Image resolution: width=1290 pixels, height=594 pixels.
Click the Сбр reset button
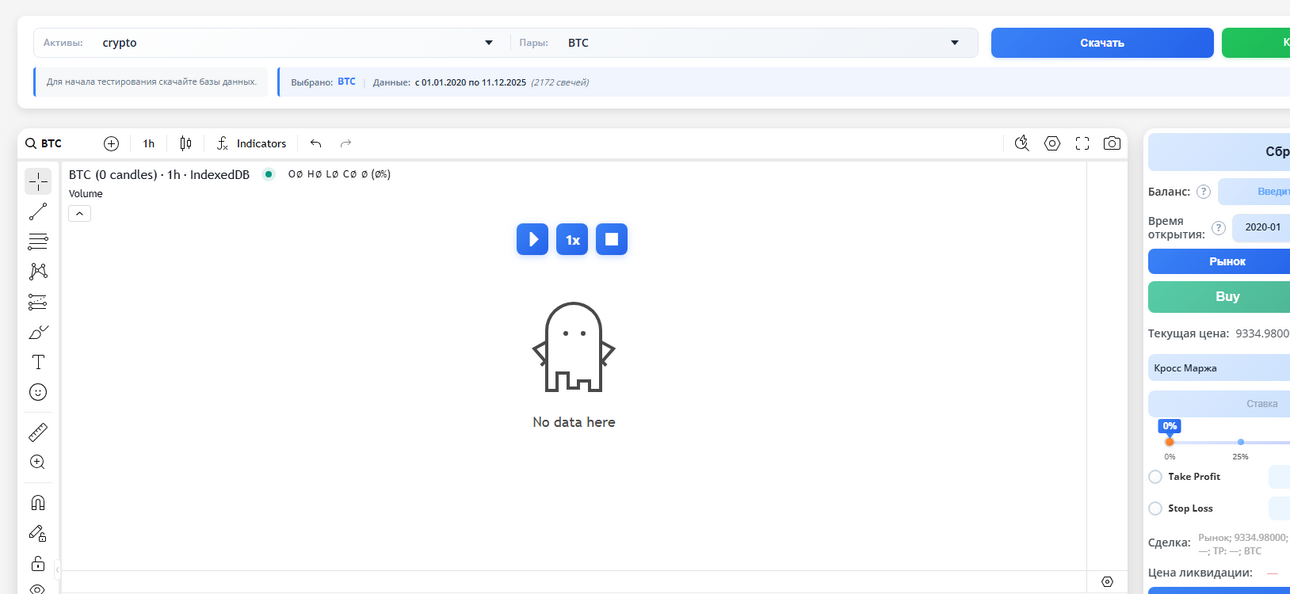click(1219, 153)
